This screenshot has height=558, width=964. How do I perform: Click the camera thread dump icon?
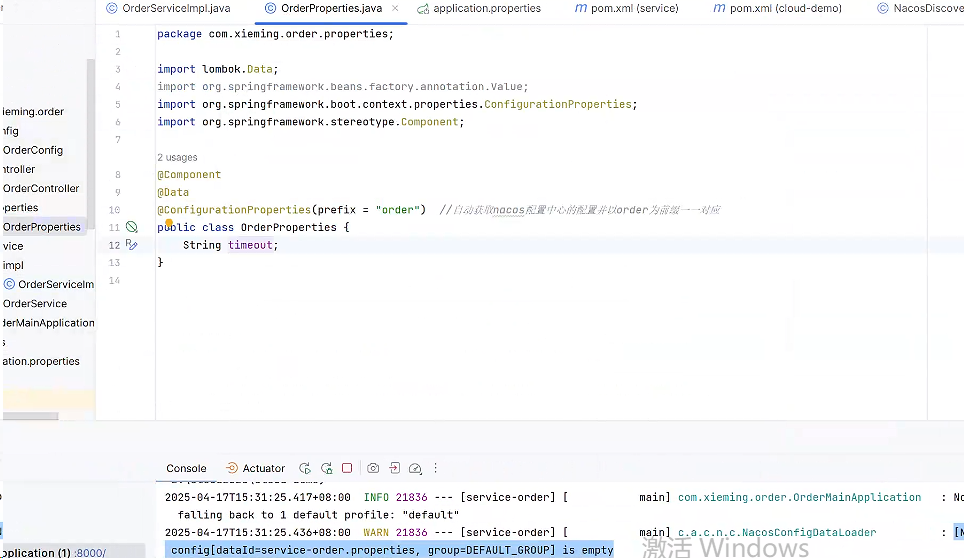click(x=373, y=468)
